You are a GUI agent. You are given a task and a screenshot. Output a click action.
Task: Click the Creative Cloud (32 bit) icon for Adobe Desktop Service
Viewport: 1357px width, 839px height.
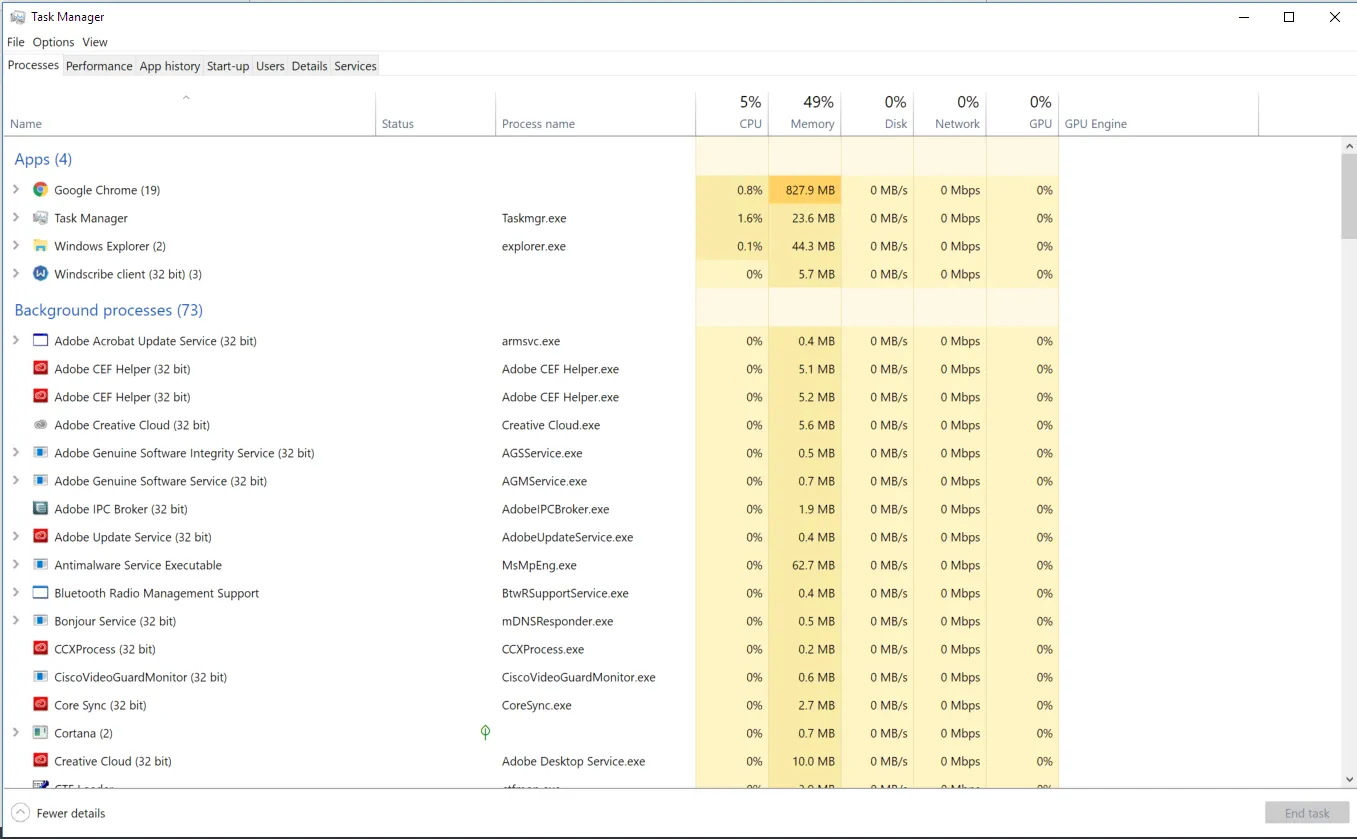coord(40,761)
